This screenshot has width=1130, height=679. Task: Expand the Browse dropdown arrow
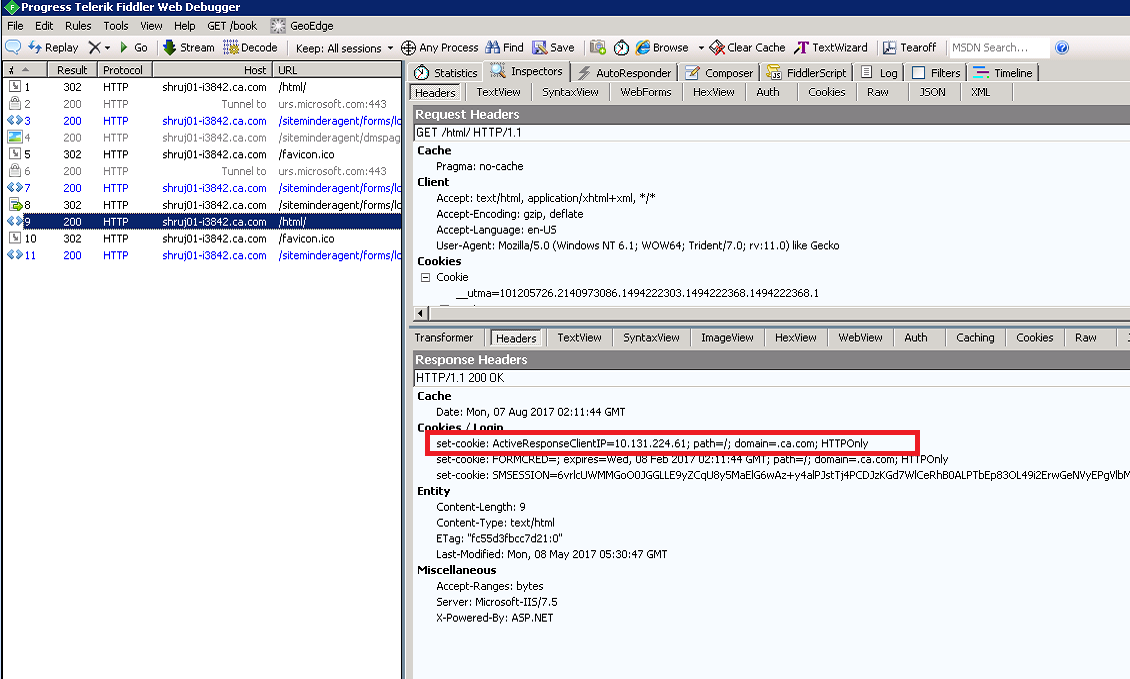[701, 48]
